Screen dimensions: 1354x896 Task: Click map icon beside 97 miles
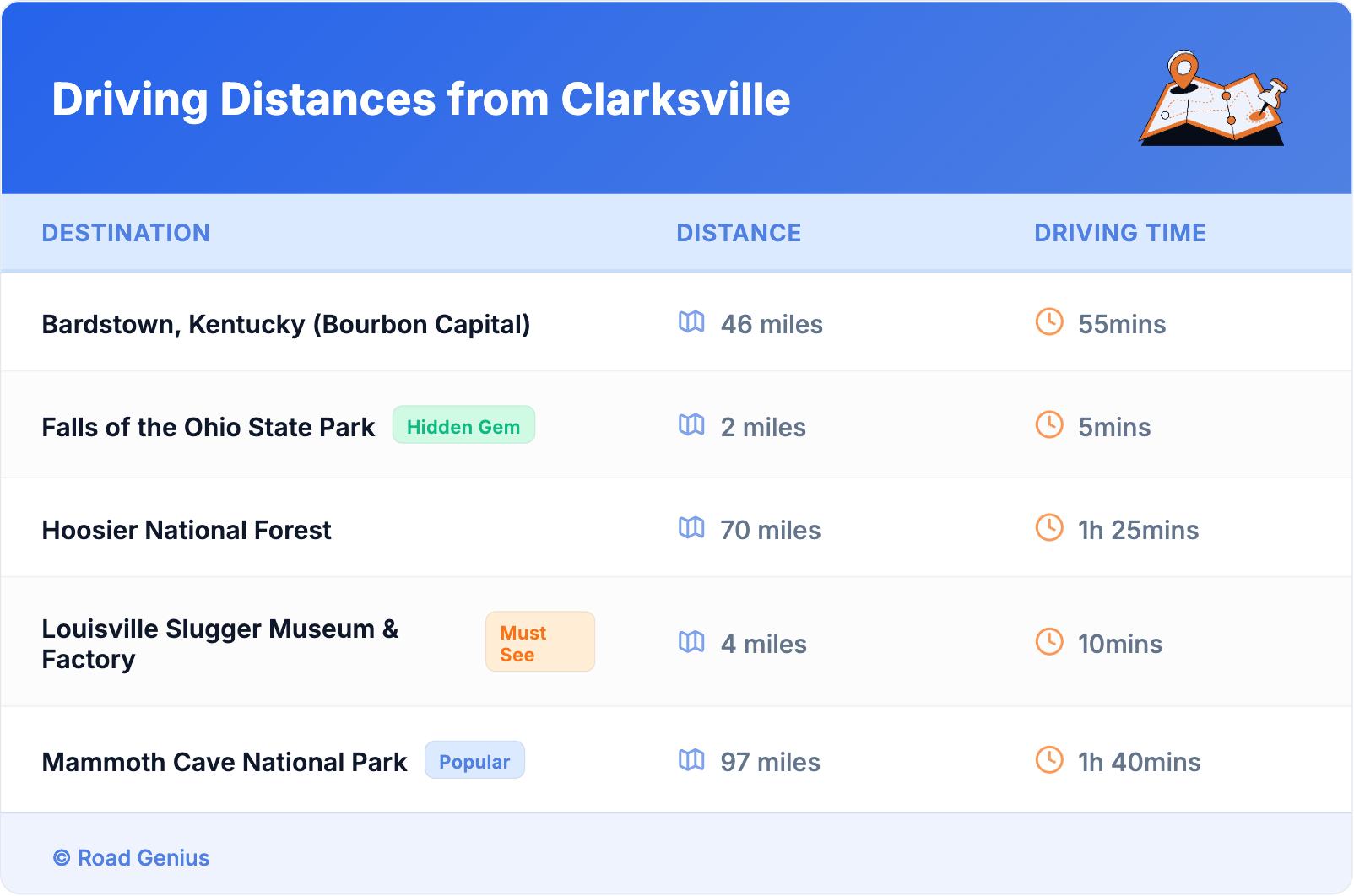tap(691, 760)
